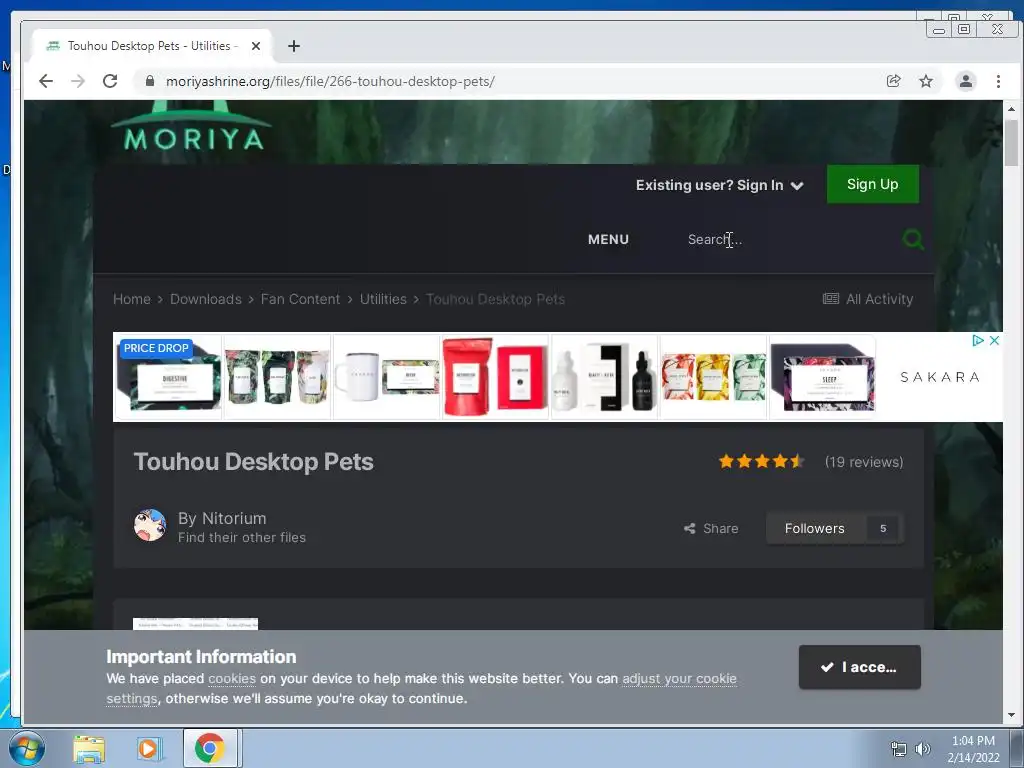Go to Home breadcrumb
The width and height of the screenshot is (1024, 768).
(x=132, y=299)
